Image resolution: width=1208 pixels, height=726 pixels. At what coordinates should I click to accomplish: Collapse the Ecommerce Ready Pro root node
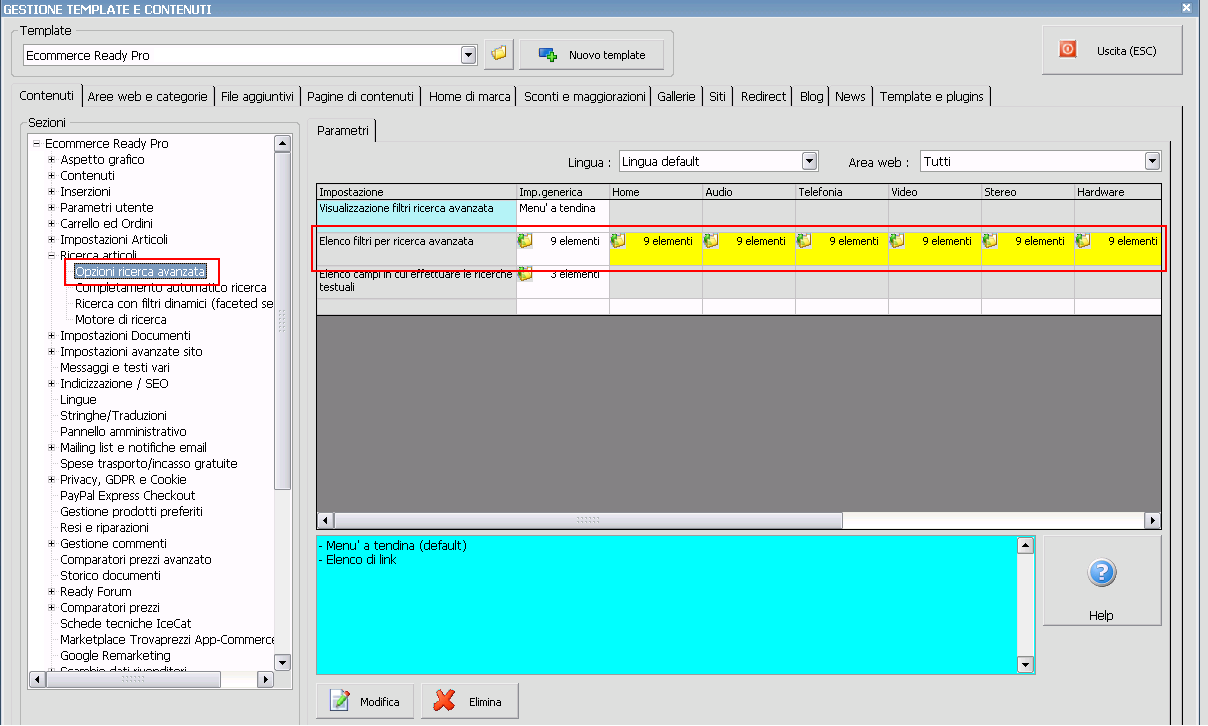tap(36, 144)
